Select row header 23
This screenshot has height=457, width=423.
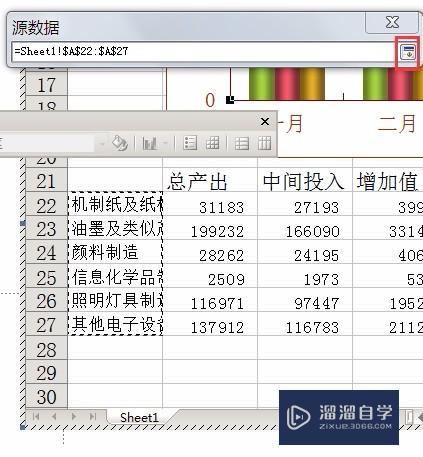tap(47, 228)
